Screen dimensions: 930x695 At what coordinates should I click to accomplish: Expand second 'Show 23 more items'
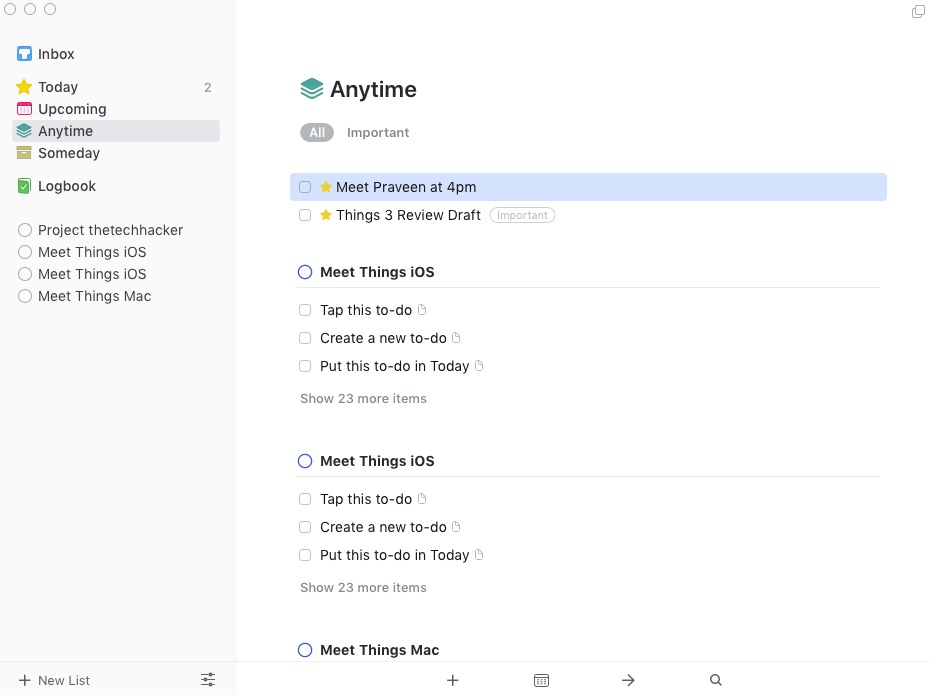pyautogui.click(x=363, y=588)
